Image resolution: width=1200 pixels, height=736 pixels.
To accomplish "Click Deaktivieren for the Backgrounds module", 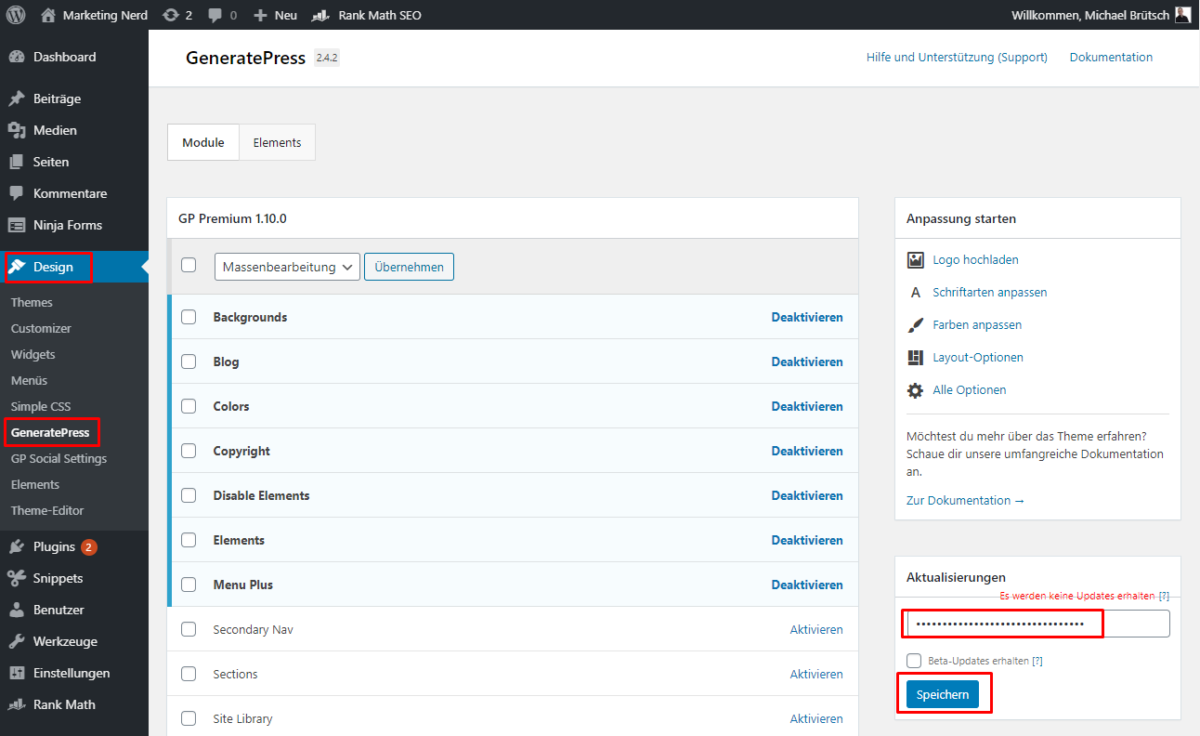I will click(x=807, y=317).
